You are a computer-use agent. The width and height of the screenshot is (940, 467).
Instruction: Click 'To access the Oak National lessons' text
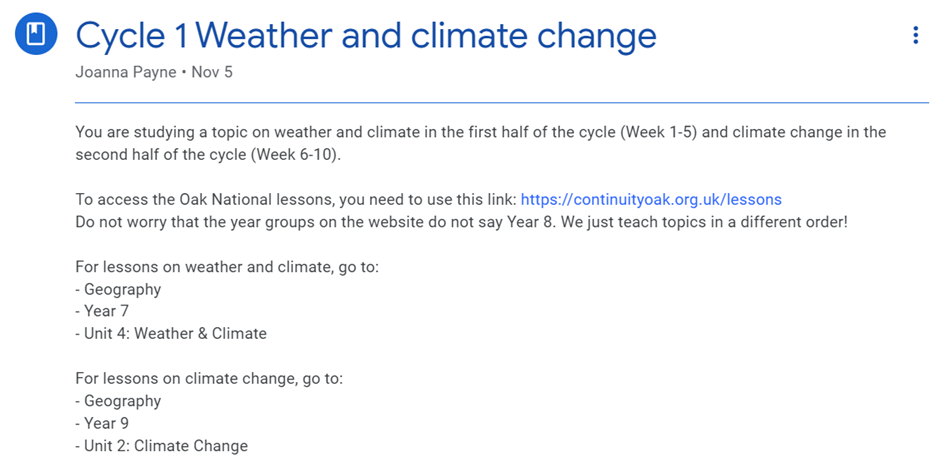[296, 200]
